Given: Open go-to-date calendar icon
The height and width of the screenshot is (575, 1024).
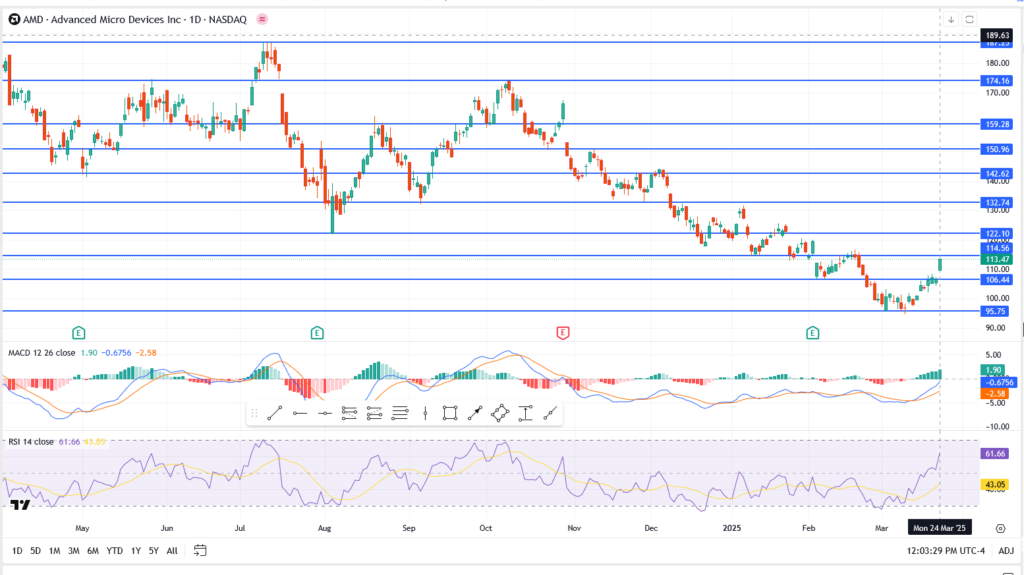Looking at the screenshot, I should [200, 550].
